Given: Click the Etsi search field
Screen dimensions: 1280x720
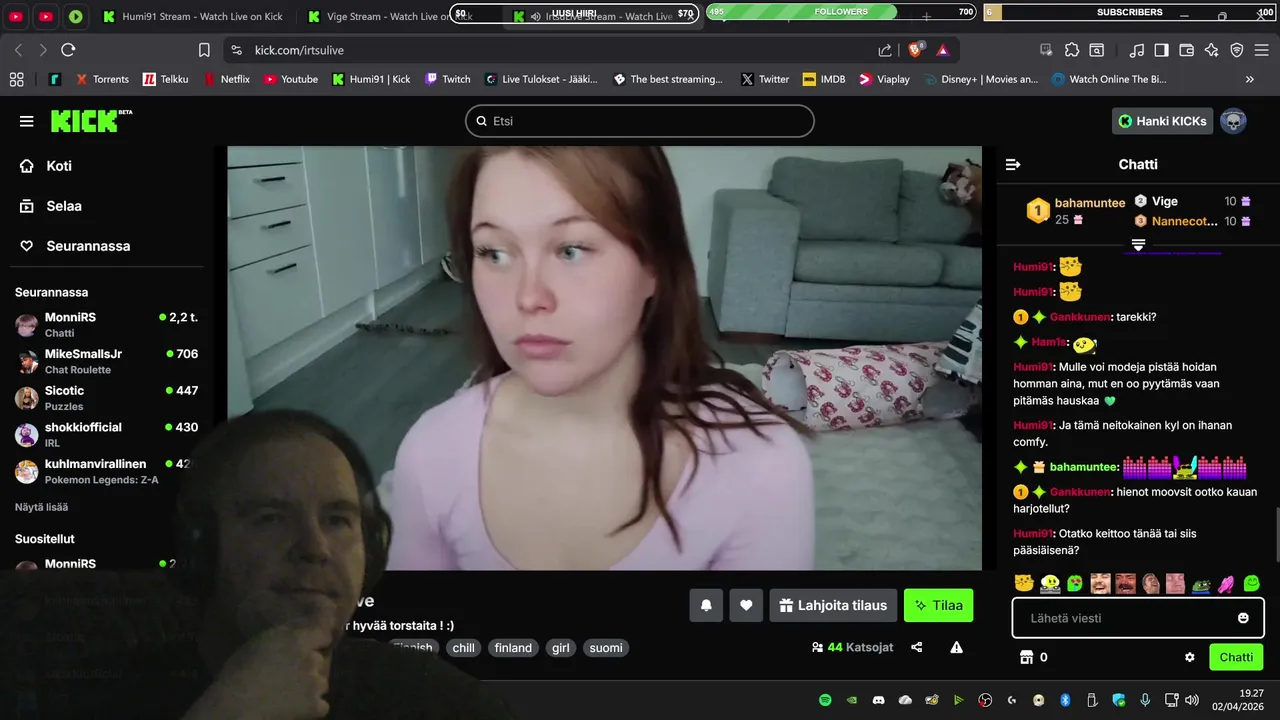Looking at the screenshot, I should coord(640,121).
